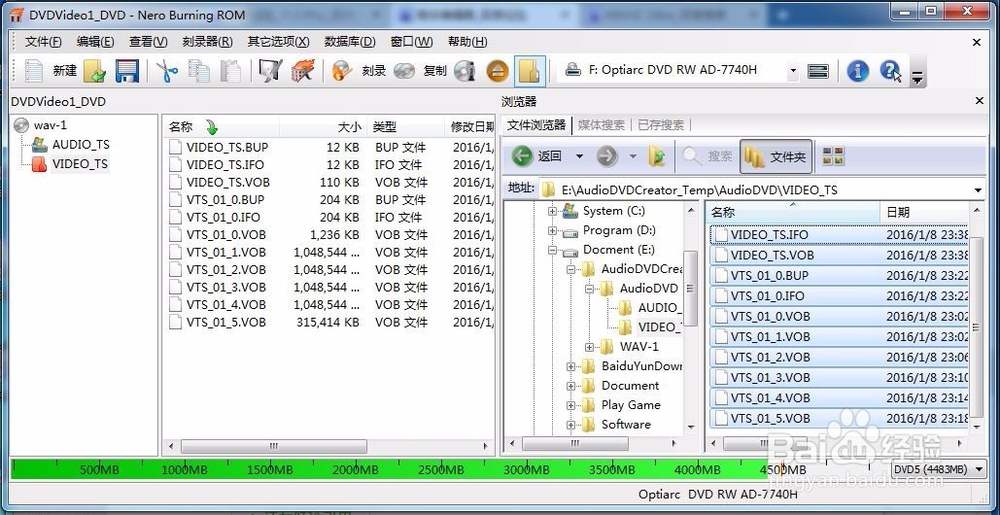1000x515 pixels.
Task: Expand the System (C:) drive node
Action: (x=553, y=211)
